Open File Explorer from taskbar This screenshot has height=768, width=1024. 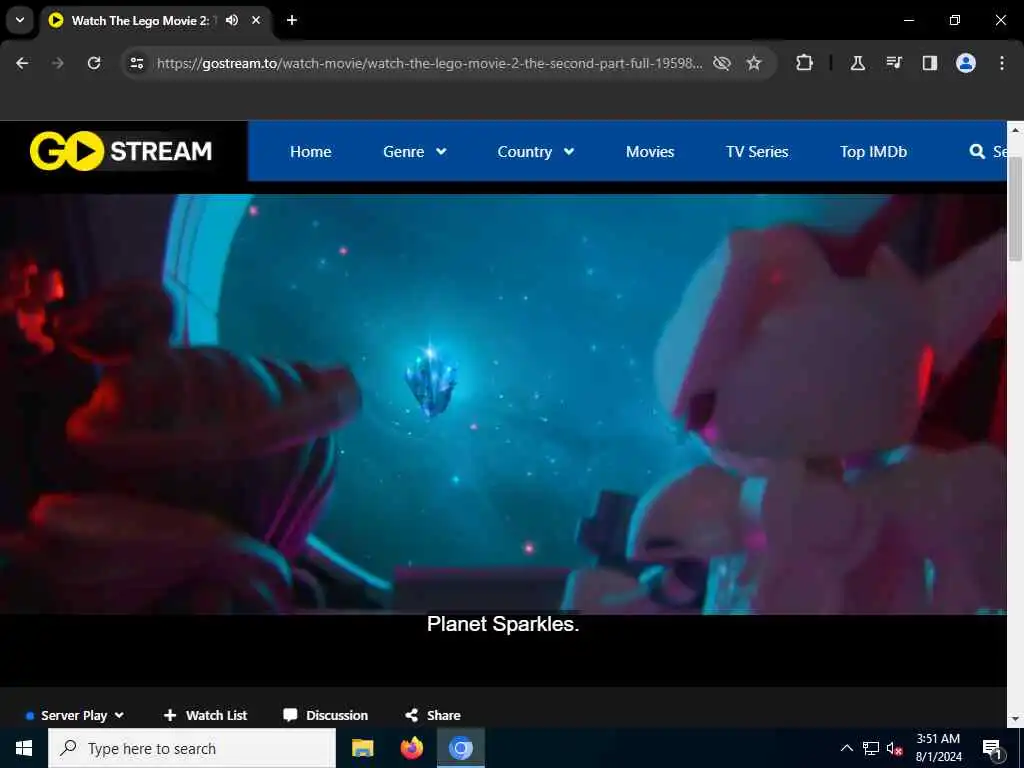click(x=362, y=748)
